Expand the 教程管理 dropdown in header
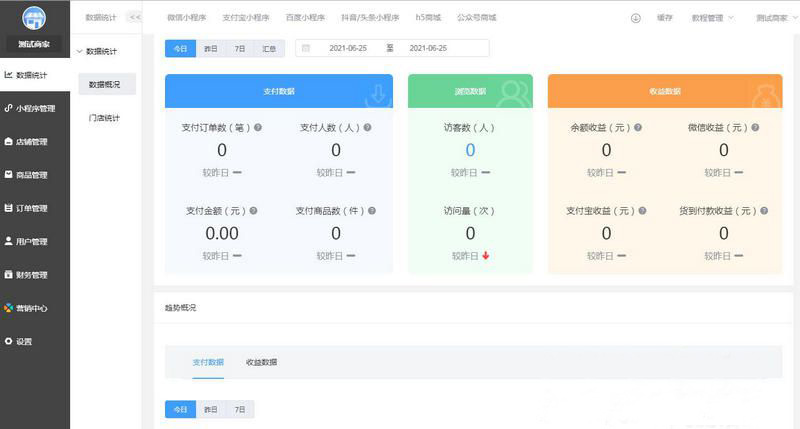This screenshot has height=429, width=800. pyautogui.click(x=712, y=18)
